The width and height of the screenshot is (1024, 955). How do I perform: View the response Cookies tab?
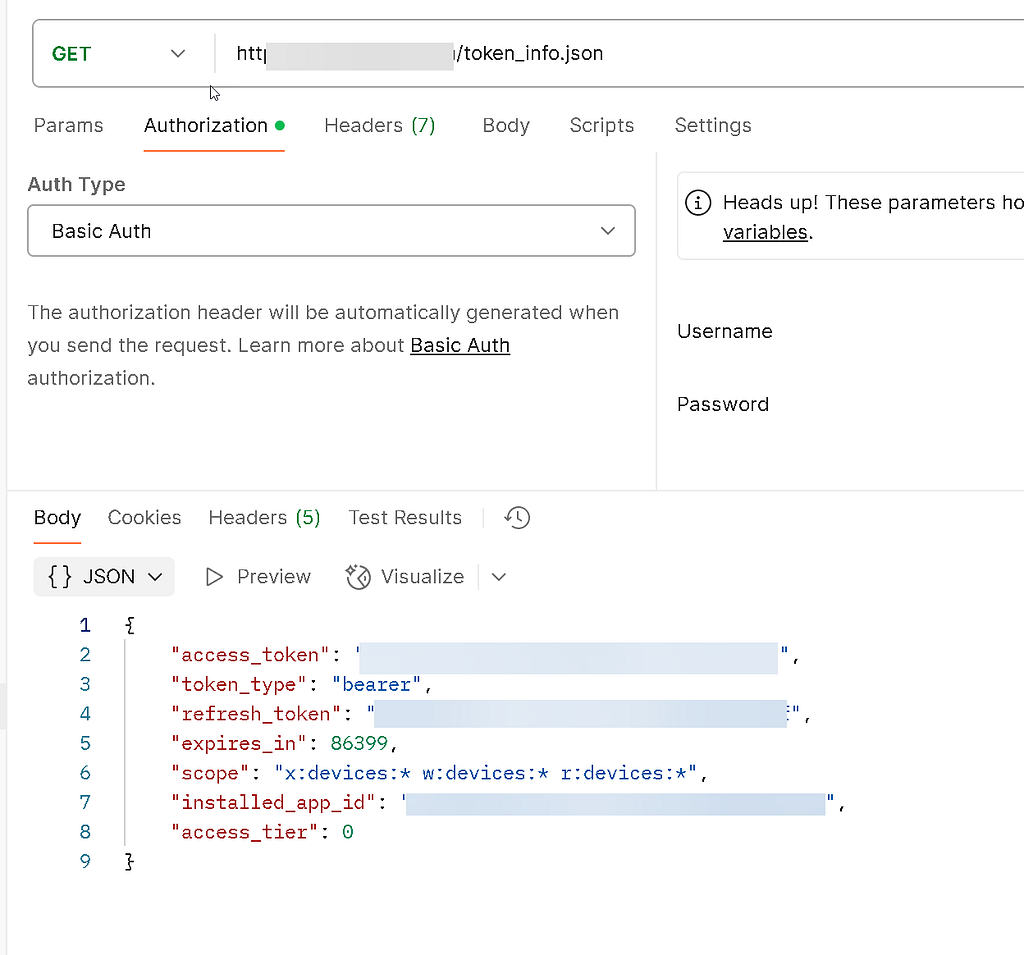144,517
